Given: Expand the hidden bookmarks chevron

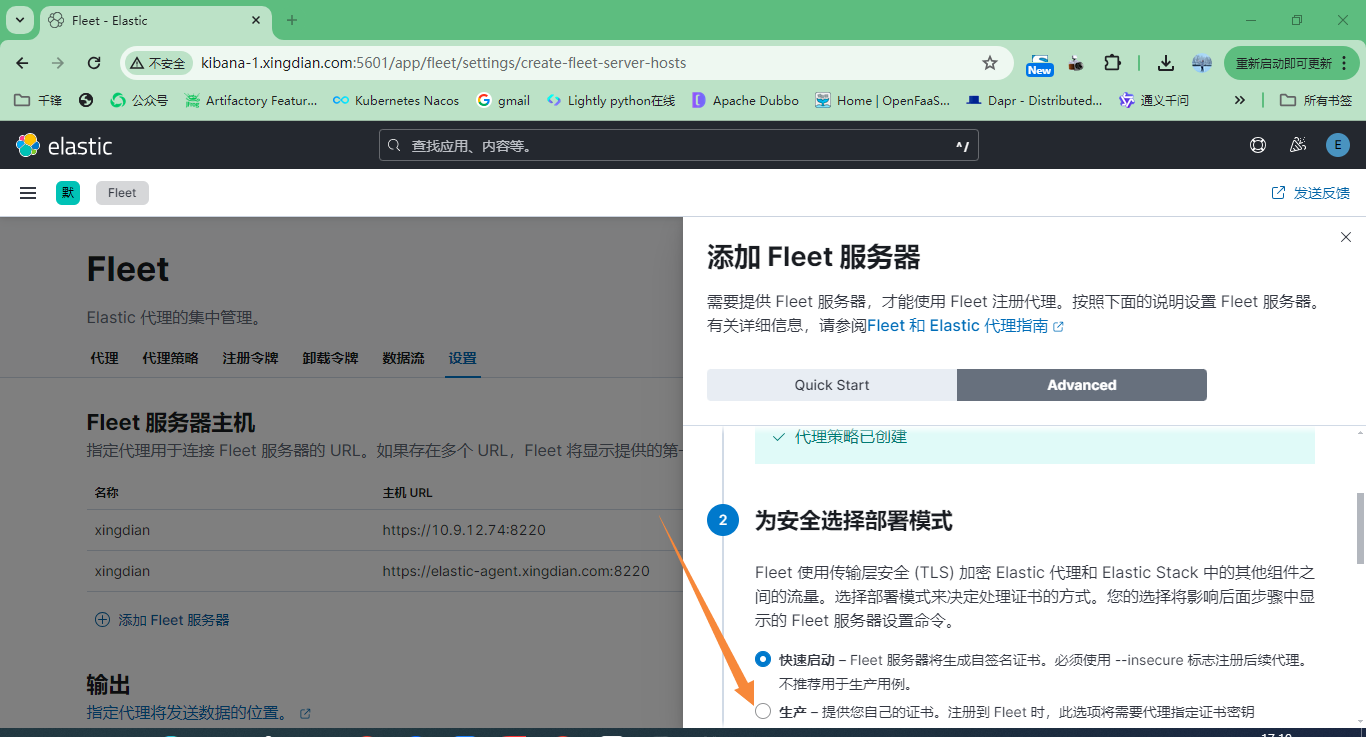Looking at the screenshot, I should [1240, 100].
